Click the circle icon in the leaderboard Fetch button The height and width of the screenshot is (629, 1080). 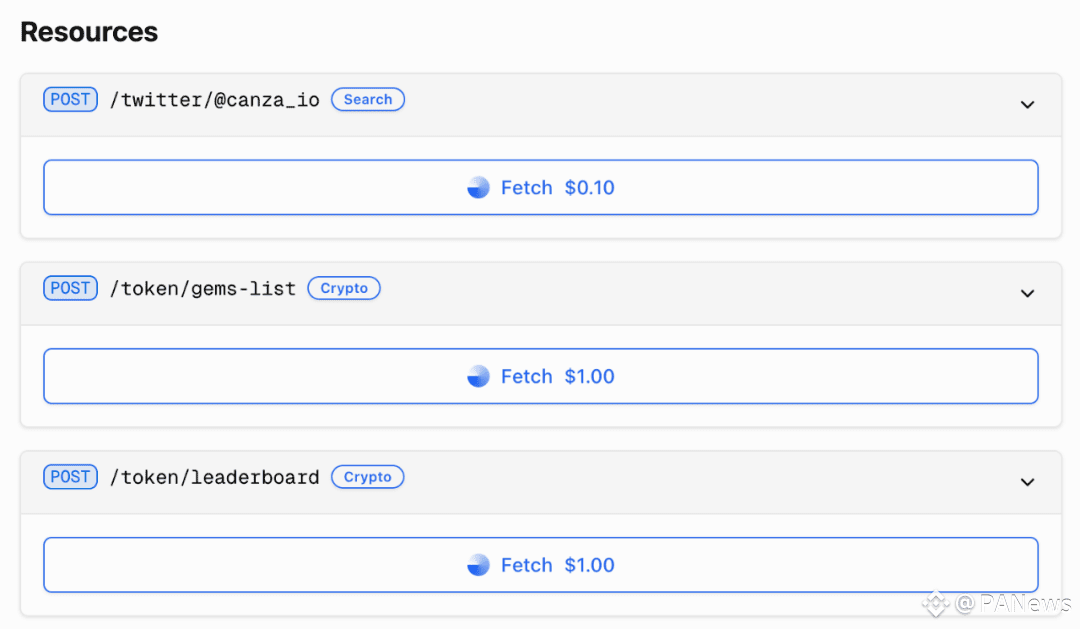click(x=478, y=566)
